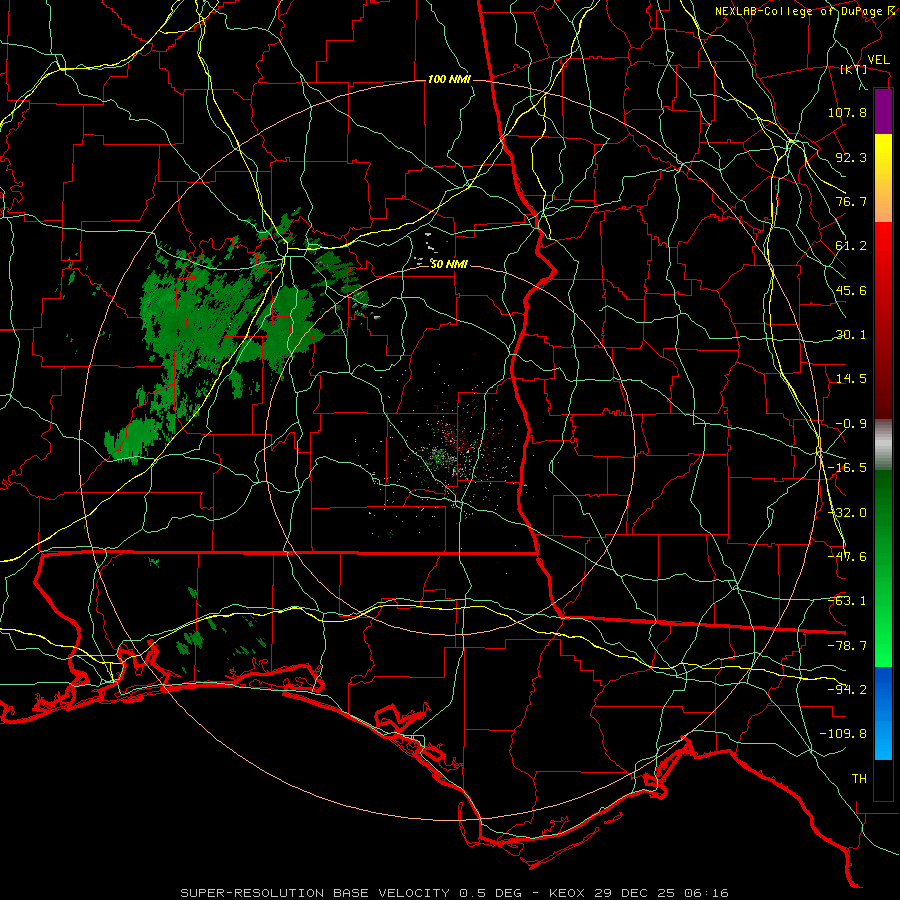This screenshot has width=900, height=900.
Task: Select the -47.6 velocity scale value
Action: [847, 557]
